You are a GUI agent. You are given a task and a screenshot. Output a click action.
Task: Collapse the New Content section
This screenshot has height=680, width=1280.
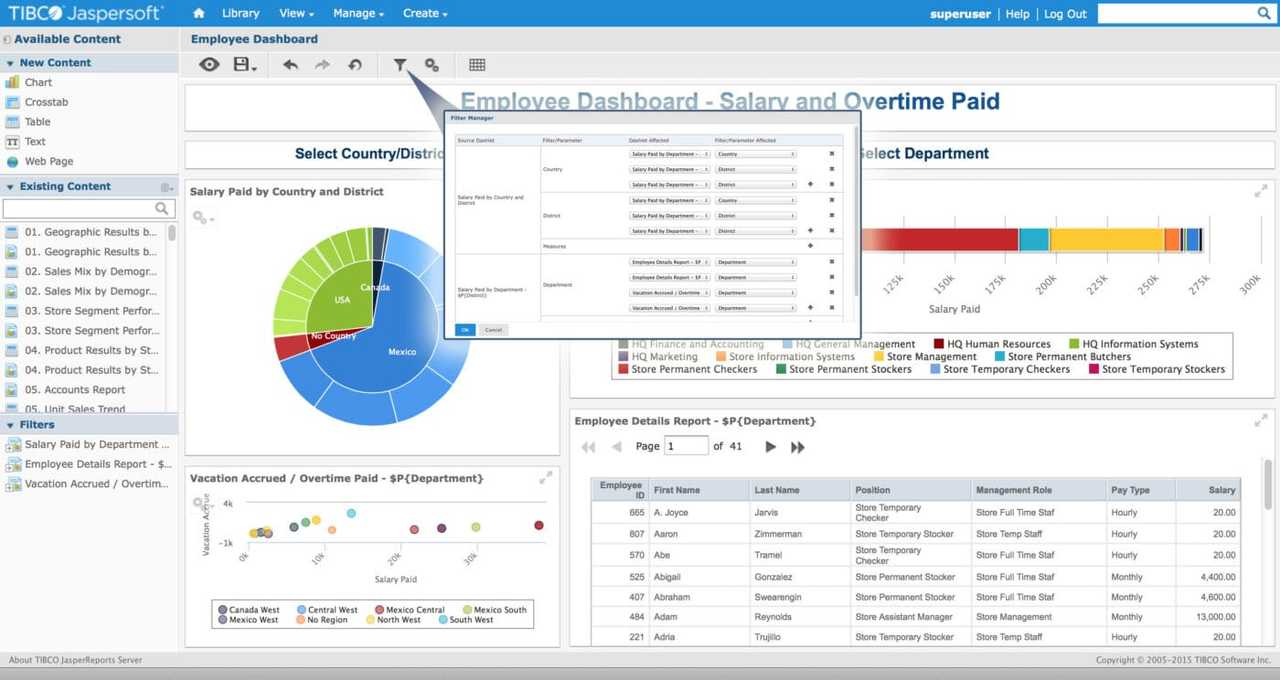click(10, 63)
